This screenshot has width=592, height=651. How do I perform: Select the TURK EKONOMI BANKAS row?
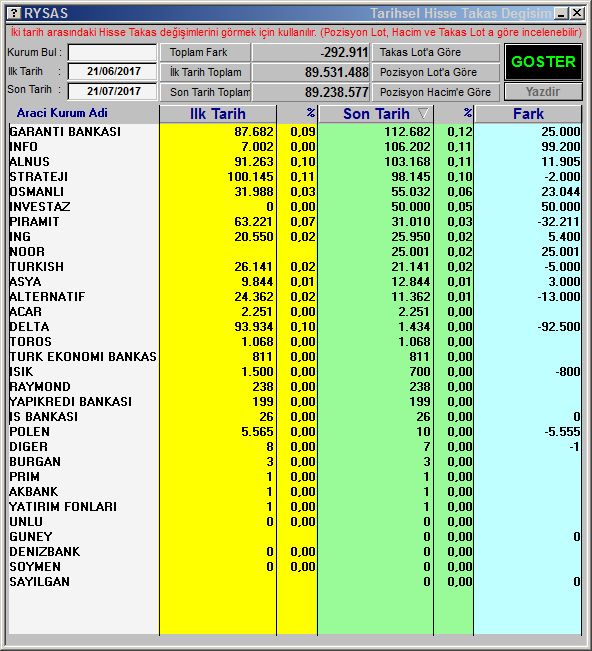(295, 356)
